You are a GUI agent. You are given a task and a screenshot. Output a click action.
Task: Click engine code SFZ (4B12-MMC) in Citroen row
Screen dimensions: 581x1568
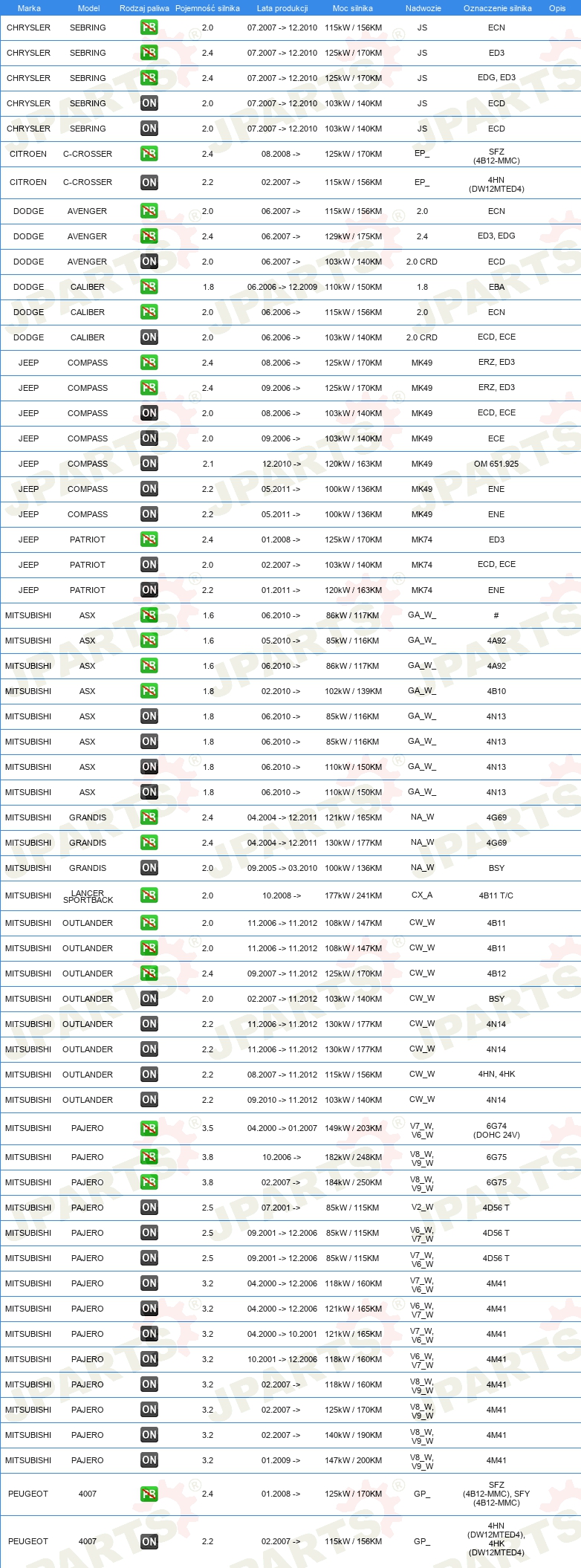click(x=496, y=156)
